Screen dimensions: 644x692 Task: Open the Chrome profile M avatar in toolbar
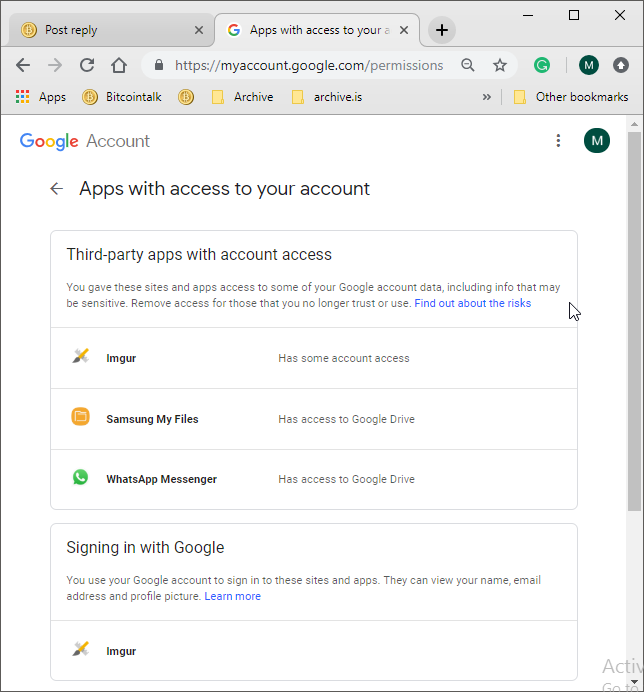click(x=589, y=65)
